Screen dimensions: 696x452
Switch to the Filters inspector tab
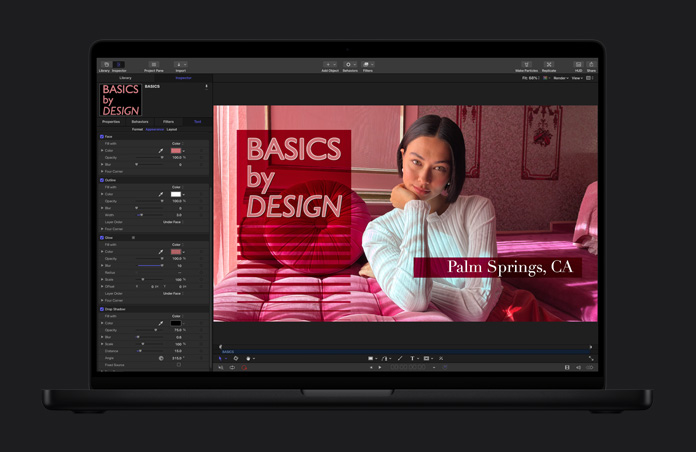pos(168,121)
